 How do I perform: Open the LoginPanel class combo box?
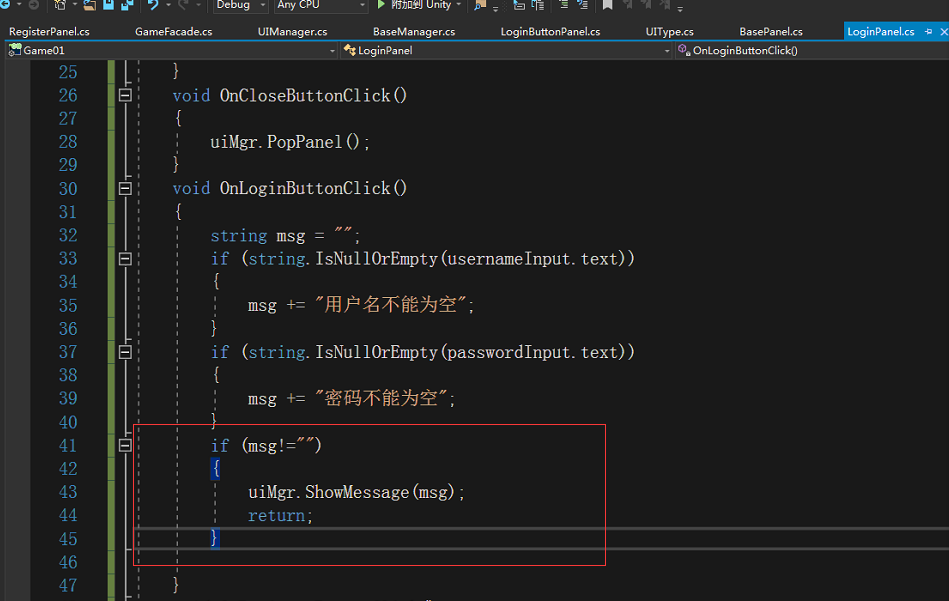pos(507,51)
